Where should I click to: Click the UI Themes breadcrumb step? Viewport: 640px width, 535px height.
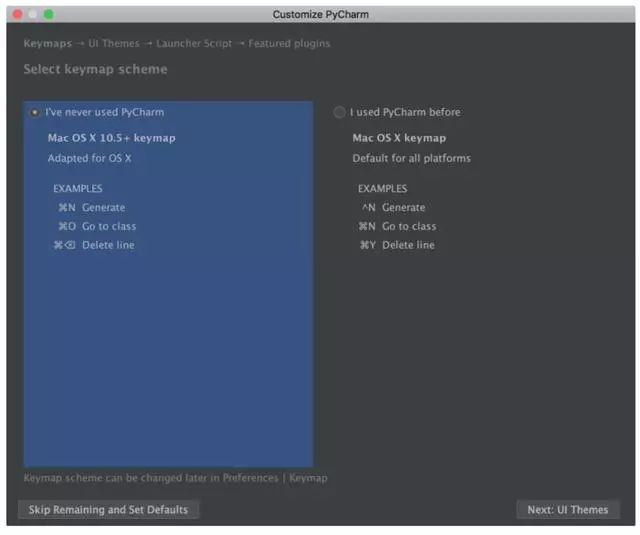tap(114, 43)
